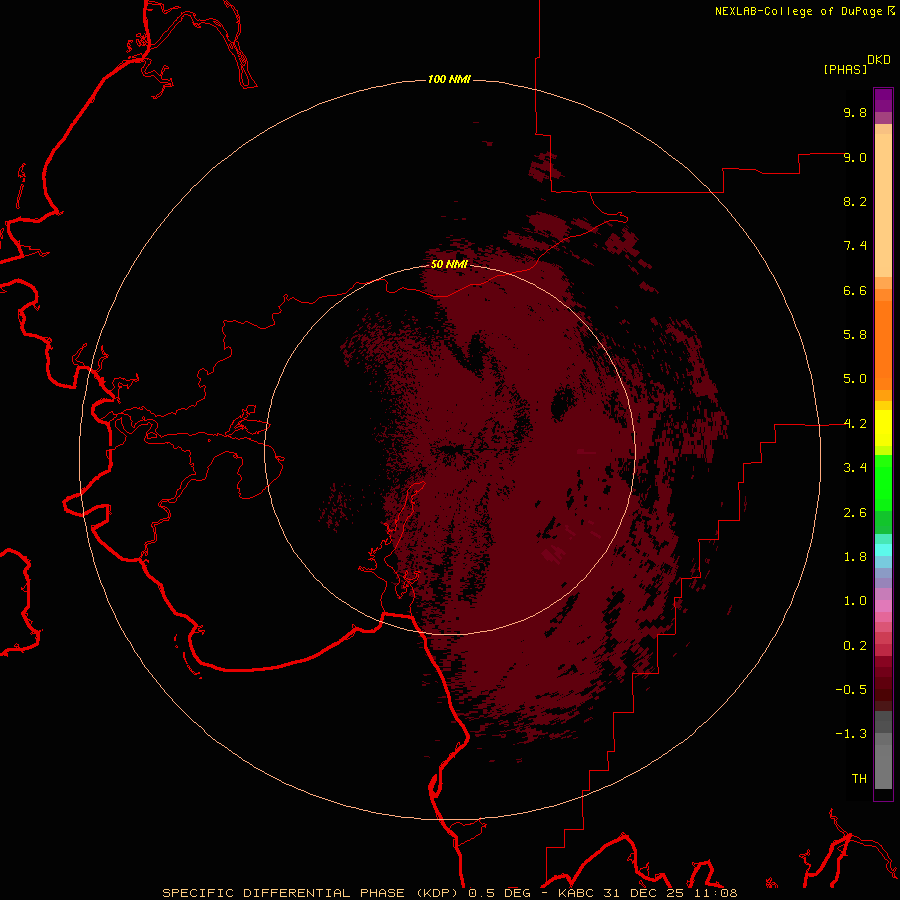Pick the long peach segment of the color bar
Viewport: 900px width, 900px height.
click(x=883, y=205)
